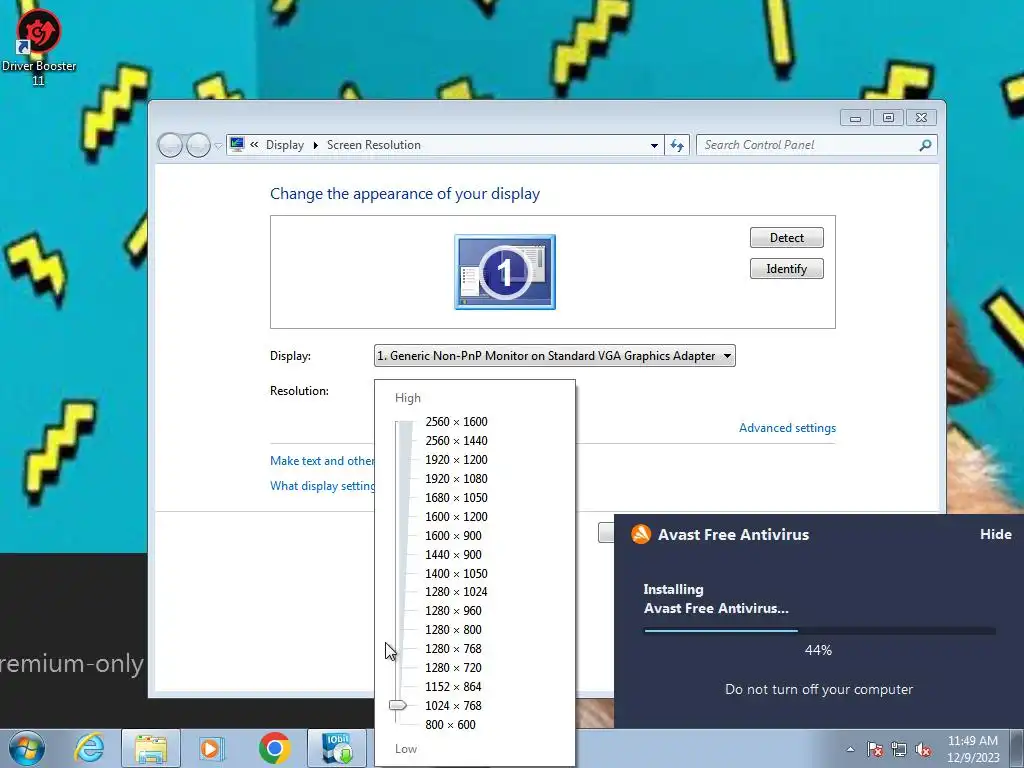Screen dimensions: 1024x768
Task: Select 800 × 600 resolution
Action: 451,724
